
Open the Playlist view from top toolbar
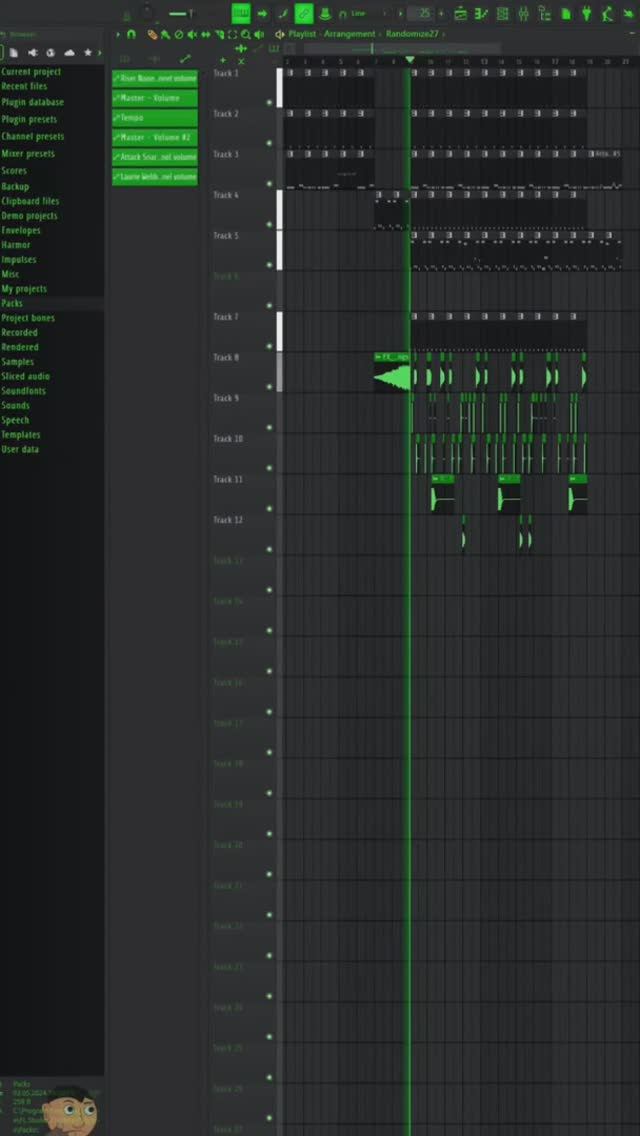coord(461,14)
